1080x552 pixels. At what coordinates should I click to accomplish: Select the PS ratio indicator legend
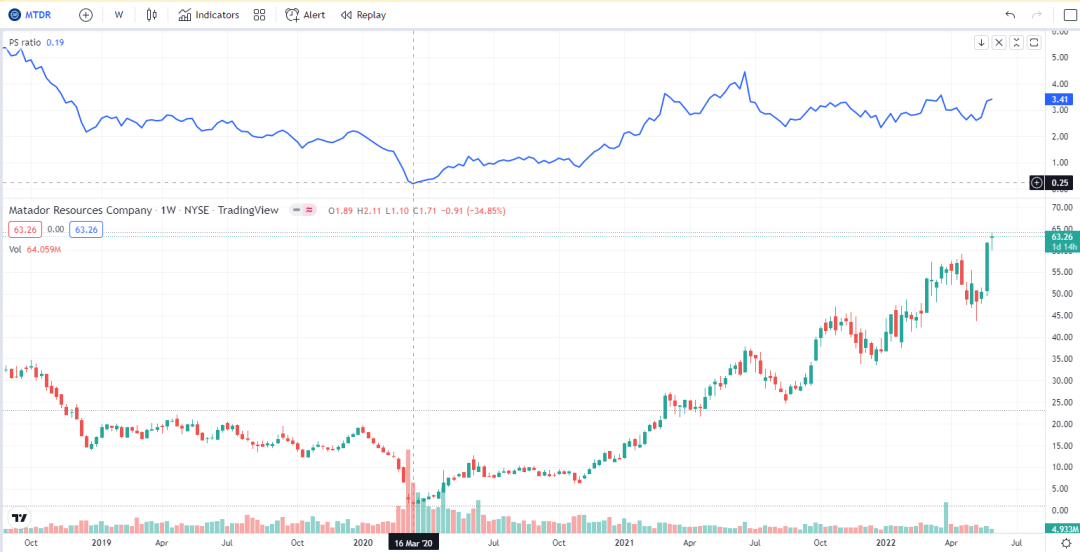25,43
